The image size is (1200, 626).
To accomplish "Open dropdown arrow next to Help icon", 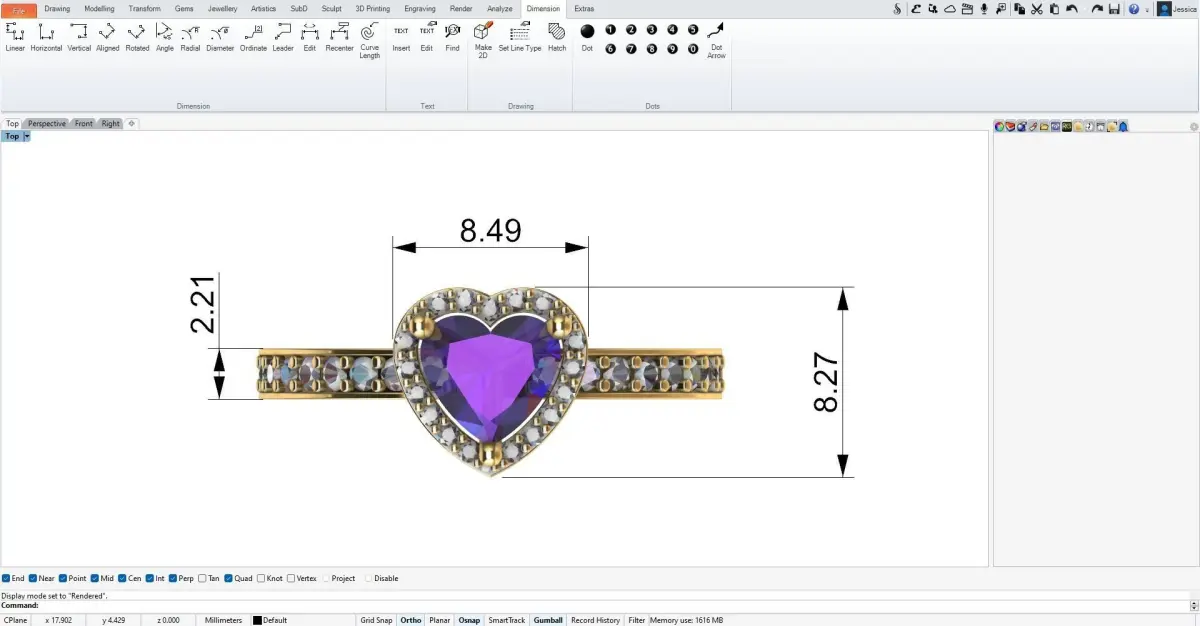I will [x=1147, y=9].
